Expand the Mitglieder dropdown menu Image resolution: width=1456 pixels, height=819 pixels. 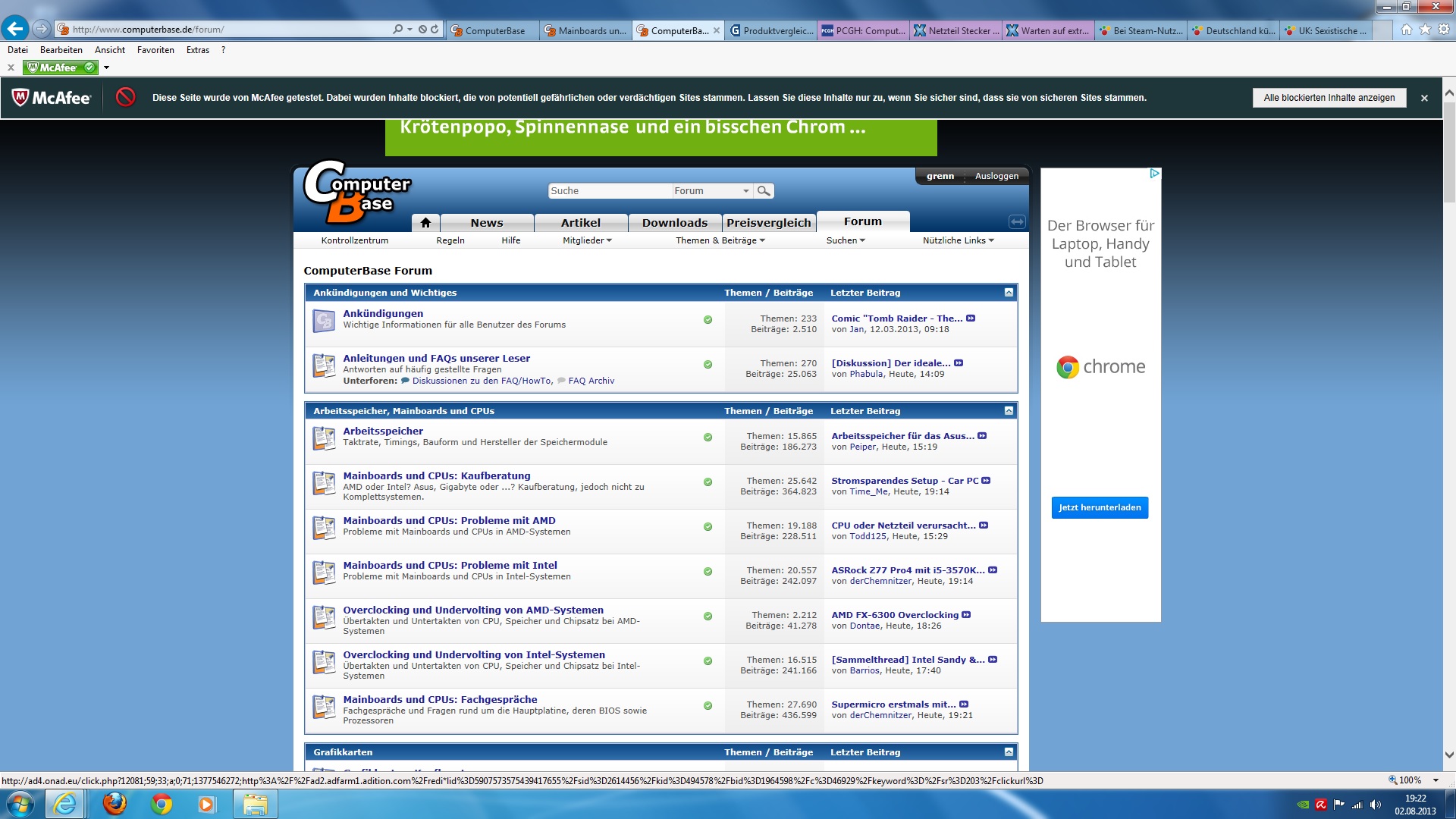[x=587, y=240]
